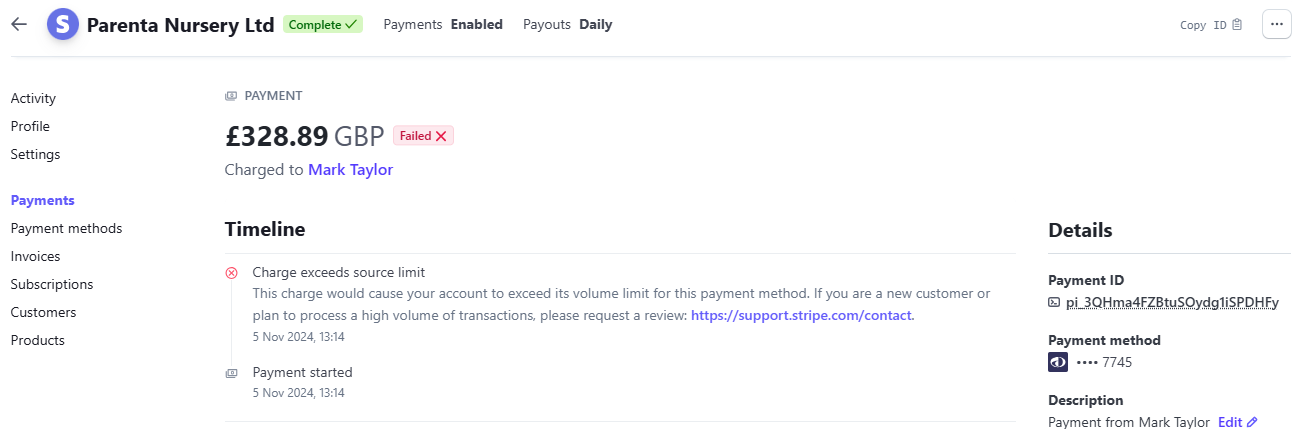This screenshot has width=1294, height=430.
Task: Click the Failed status badge
Action: 423,136
